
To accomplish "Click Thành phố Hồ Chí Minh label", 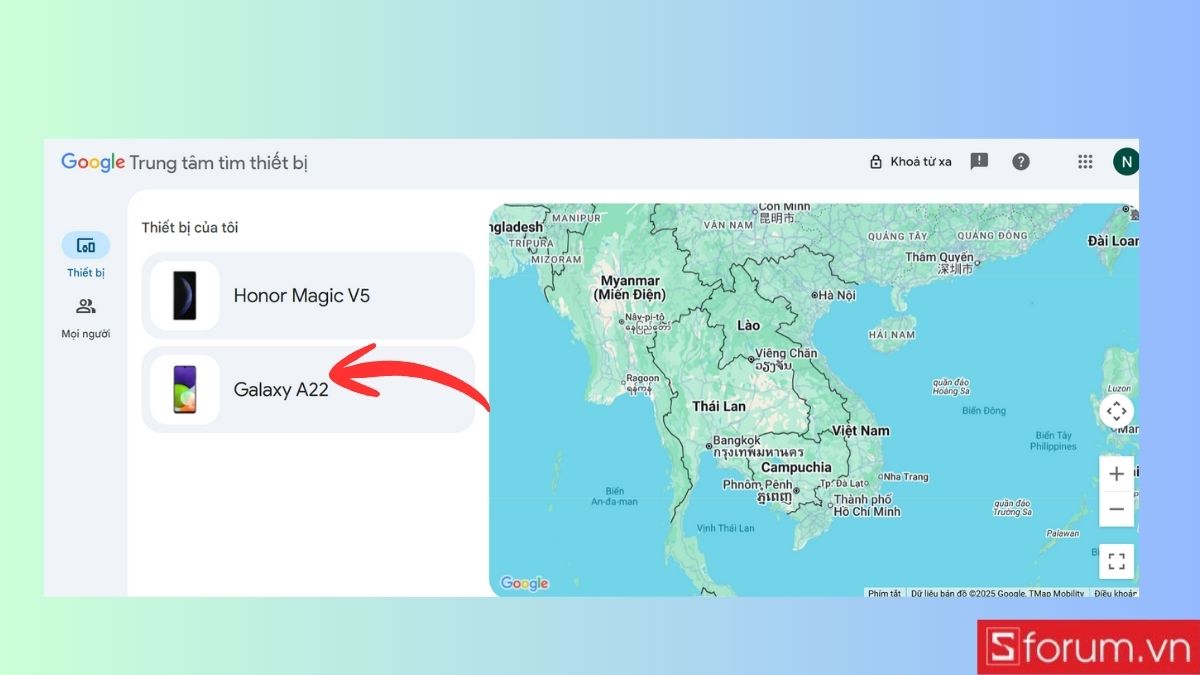I will pyautogui.click(x=867, y=505).
